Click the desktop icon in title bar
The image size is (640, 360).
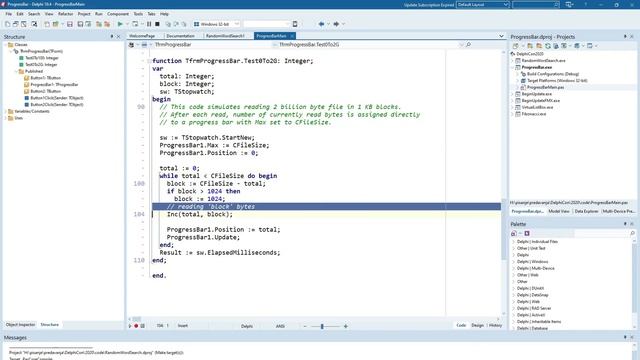tap(569, 4)
